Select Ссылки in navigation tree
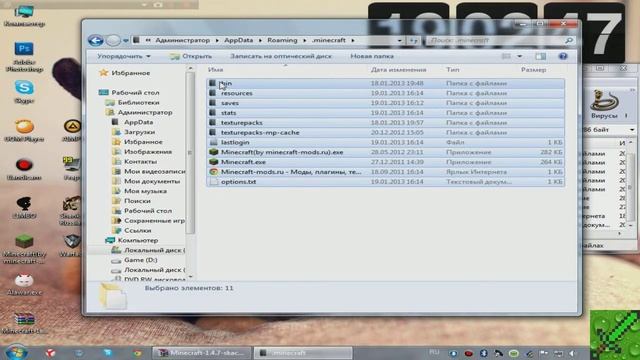This screenshot has height=360, width=640. pos(138,230)
